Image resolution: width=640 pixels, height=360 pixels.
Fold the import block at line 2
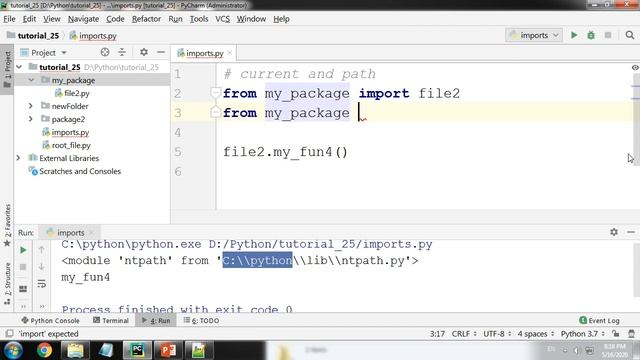(x=216, y=93)
